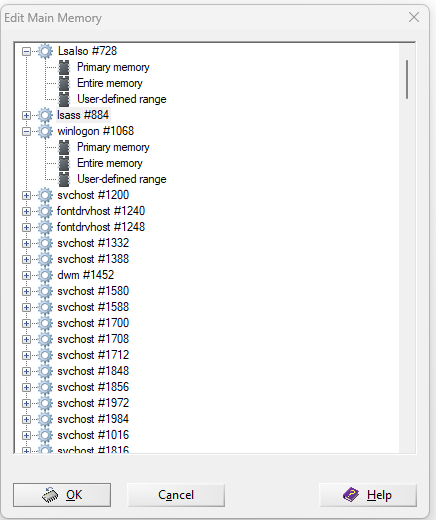Click the gear icon next to lsass #884
This screenshot has height=520, width=436.
point(45,115)
